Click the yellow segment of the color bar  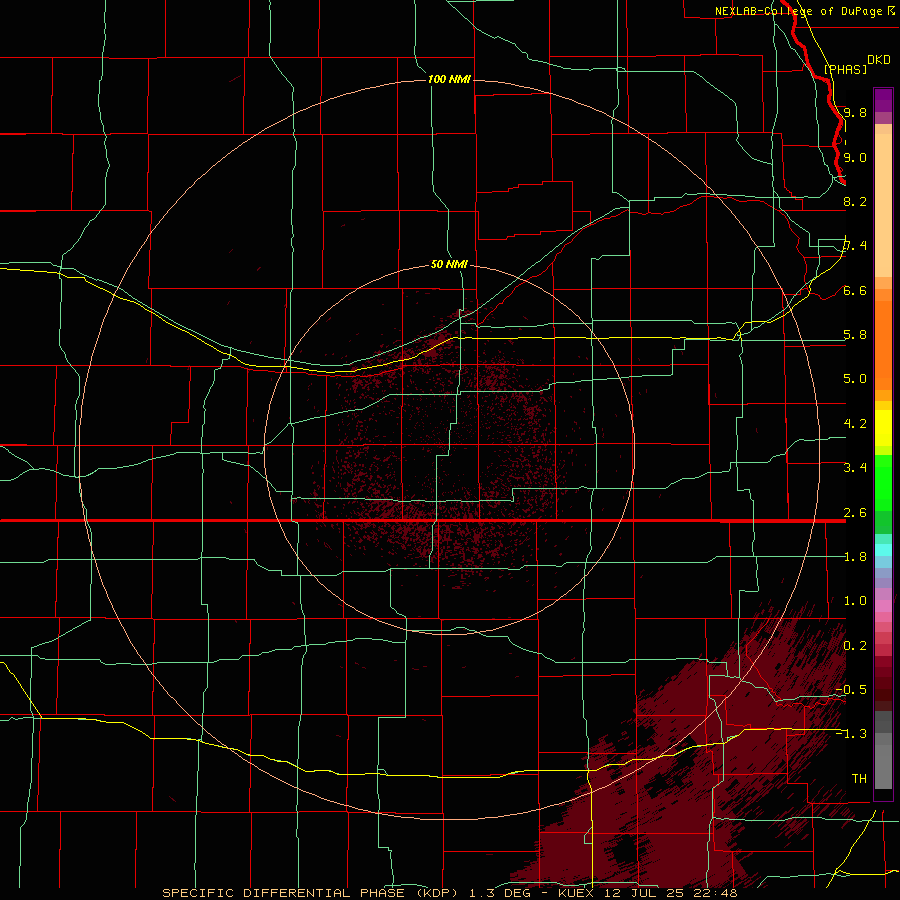[883, 428]
